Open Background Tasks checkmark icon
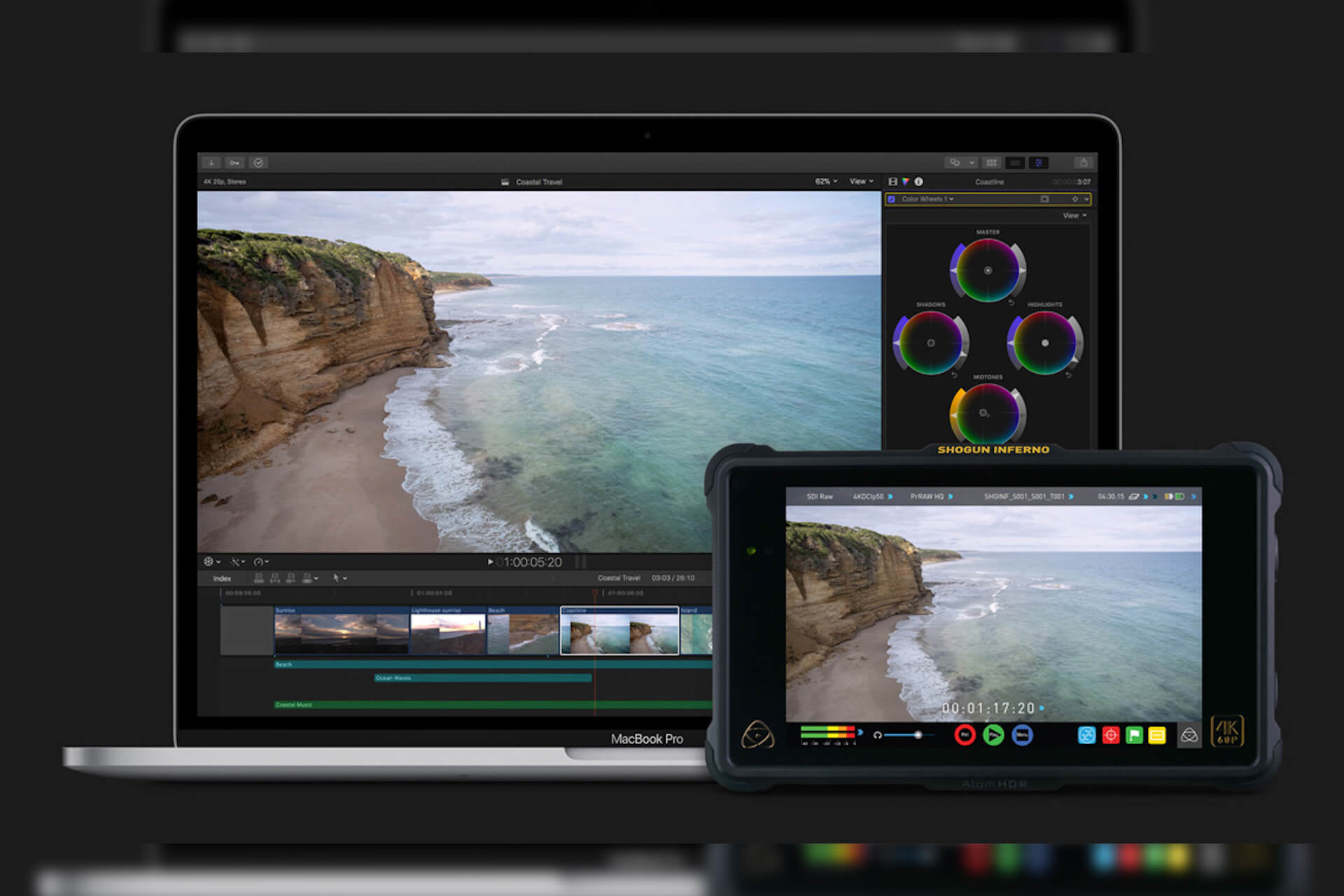Screen dimensions: 1344x896 (x=258, y=162)
